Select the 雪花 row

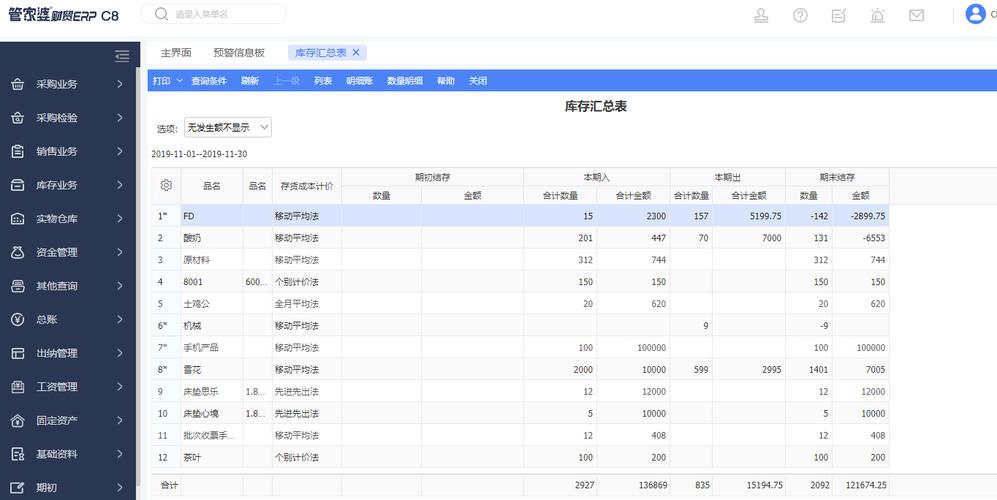coord(520,370)
